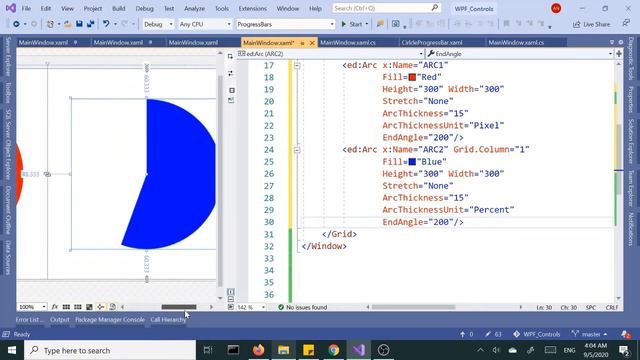Screen dimensions: 640x360
Task: Open the Package Manager Console tab
Action: coord(110,320)
